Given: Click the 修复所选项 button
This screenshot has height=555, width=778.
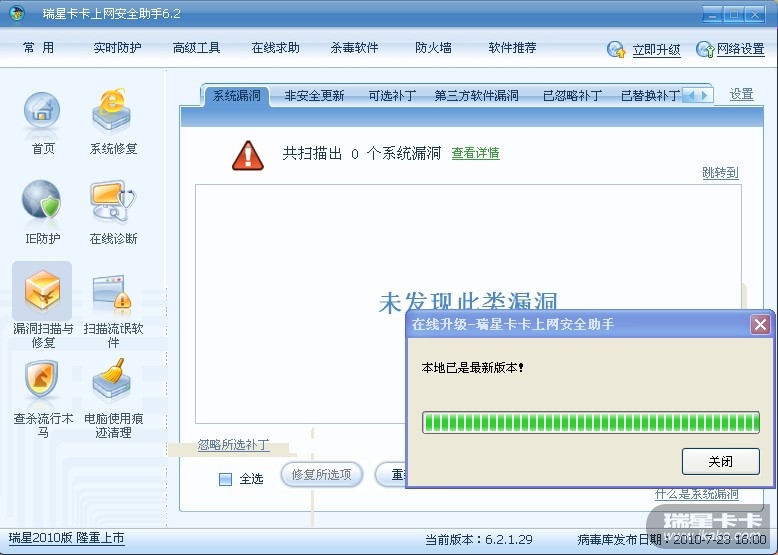Looking at the screenshot, I should (x=322, y=475).
